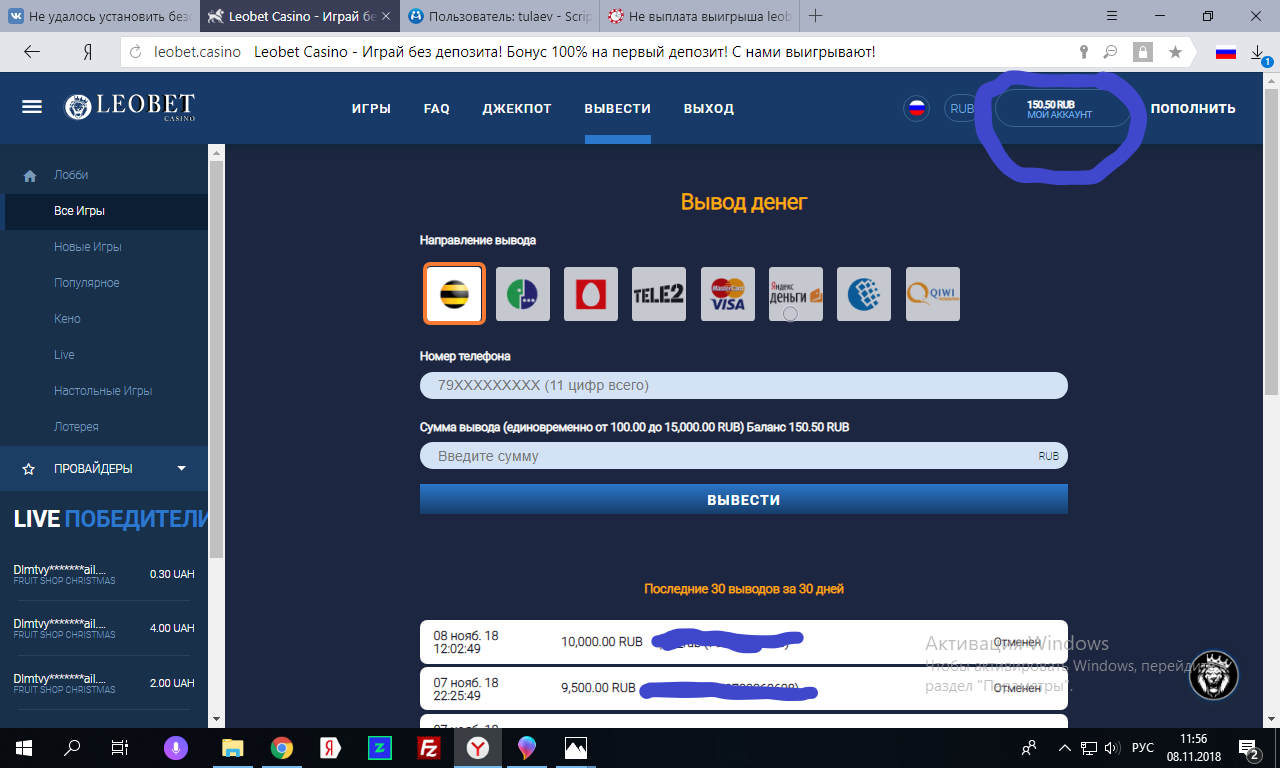
Task: Submit withdrawal with the wide ВЫВЕСТИ button
Action: [x=744, y=499]
